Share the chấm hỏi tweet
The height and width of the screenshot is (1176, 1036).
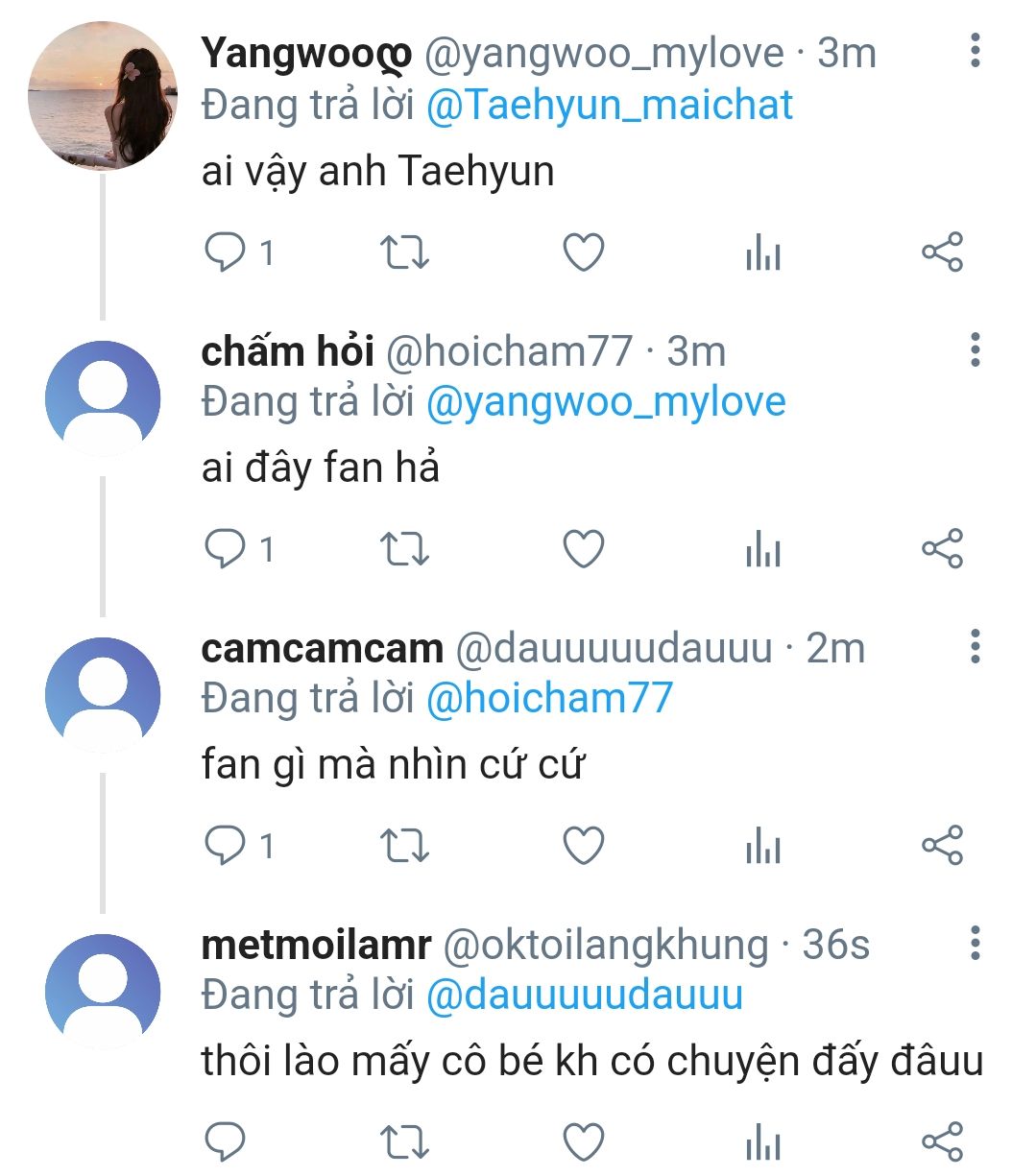pos(942,549)
